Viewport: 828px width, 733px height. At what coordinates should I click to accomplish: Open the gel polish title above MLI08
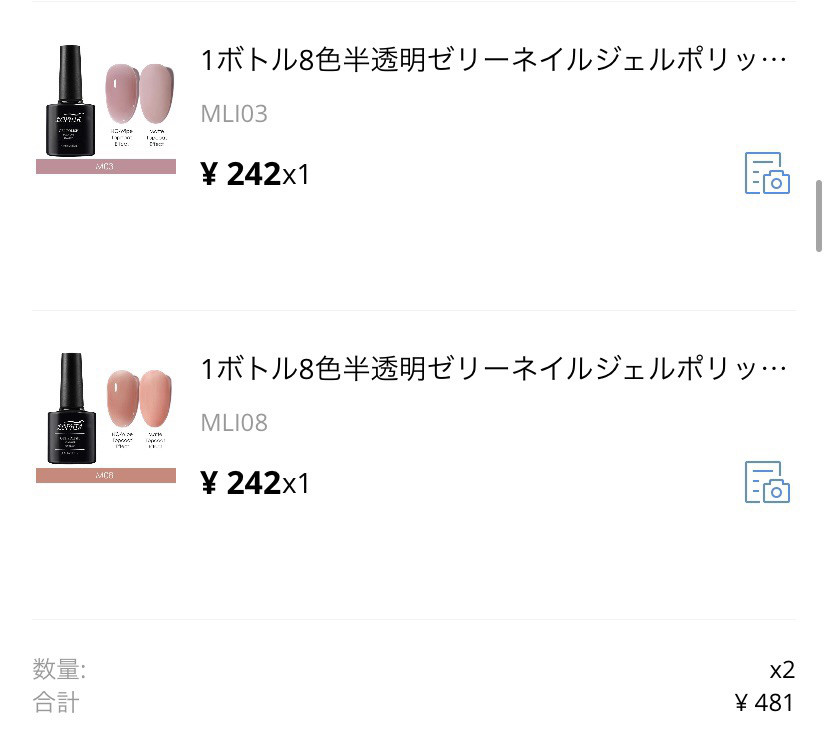(494, 369)
